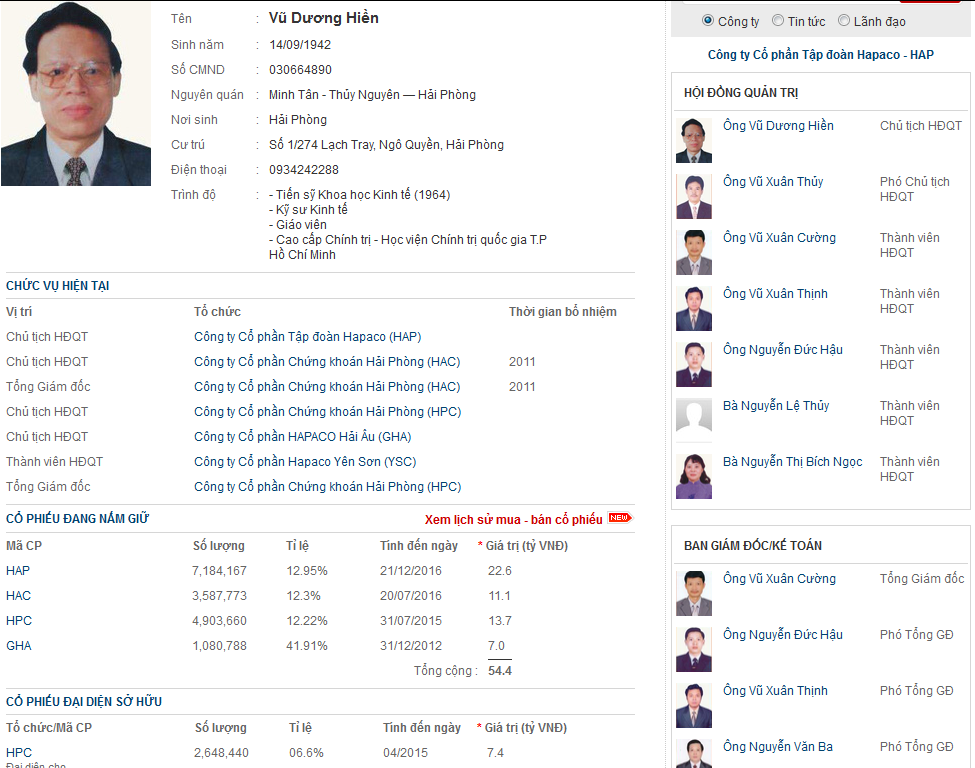Click Vũ Xuân Thịnh board photo thumbnail

(x=694, y=308)
